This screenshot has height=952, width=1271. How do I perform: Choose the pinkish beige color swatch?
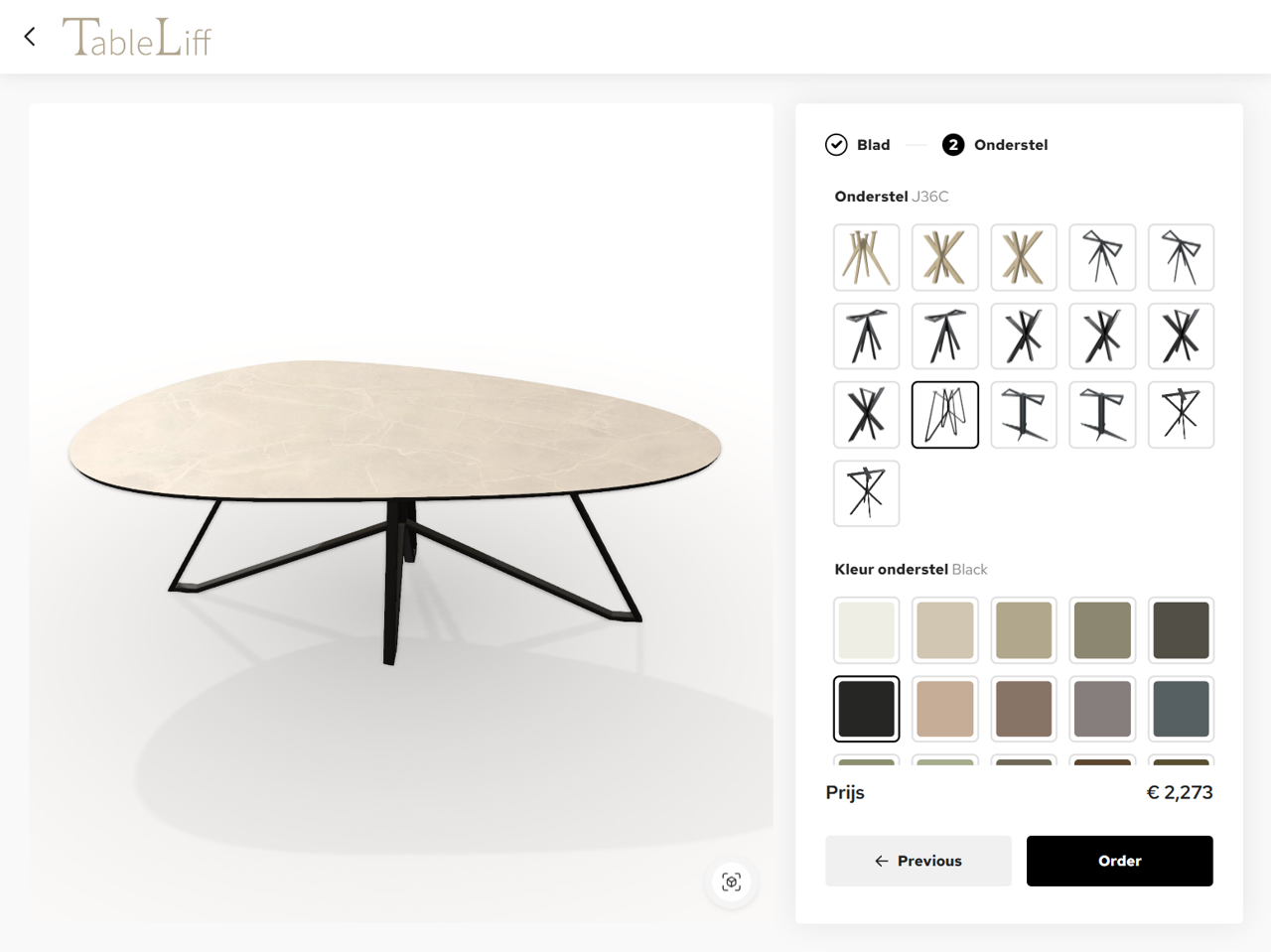pos(945,709)
